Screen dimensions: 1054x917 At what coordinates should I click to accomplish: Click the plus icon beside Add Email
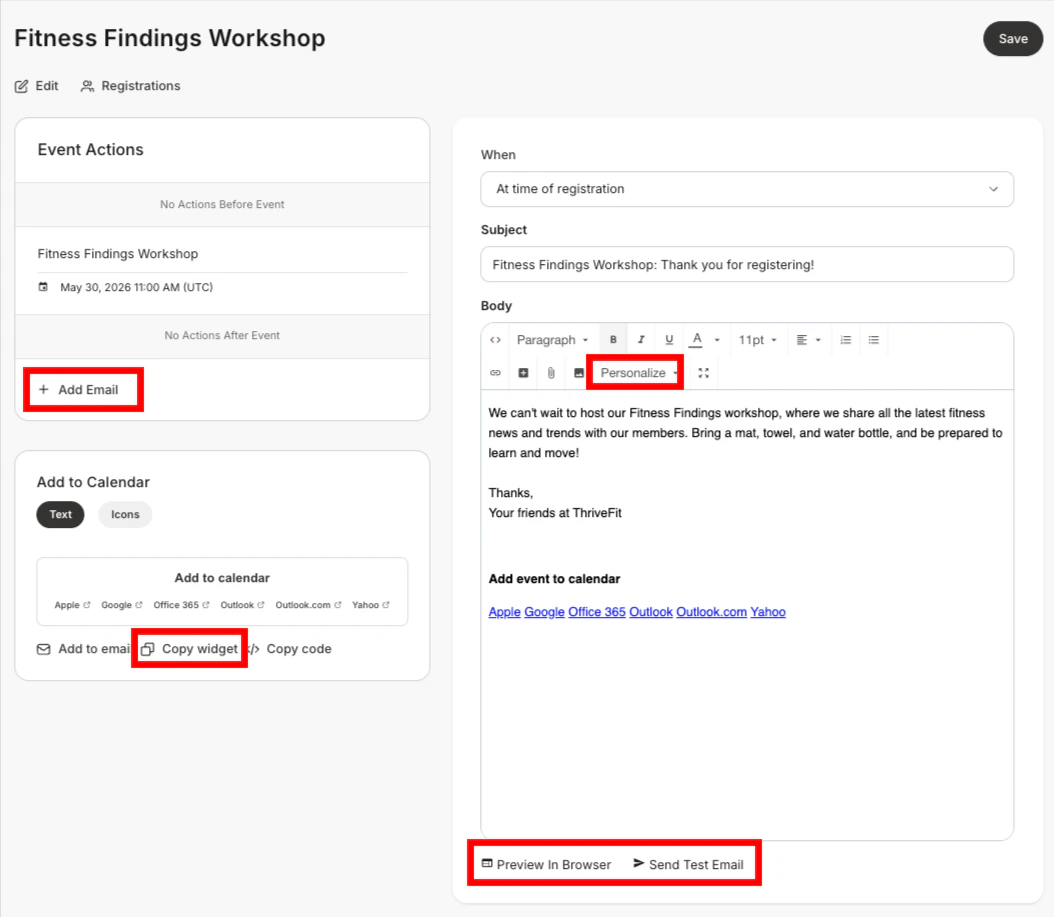44,389
